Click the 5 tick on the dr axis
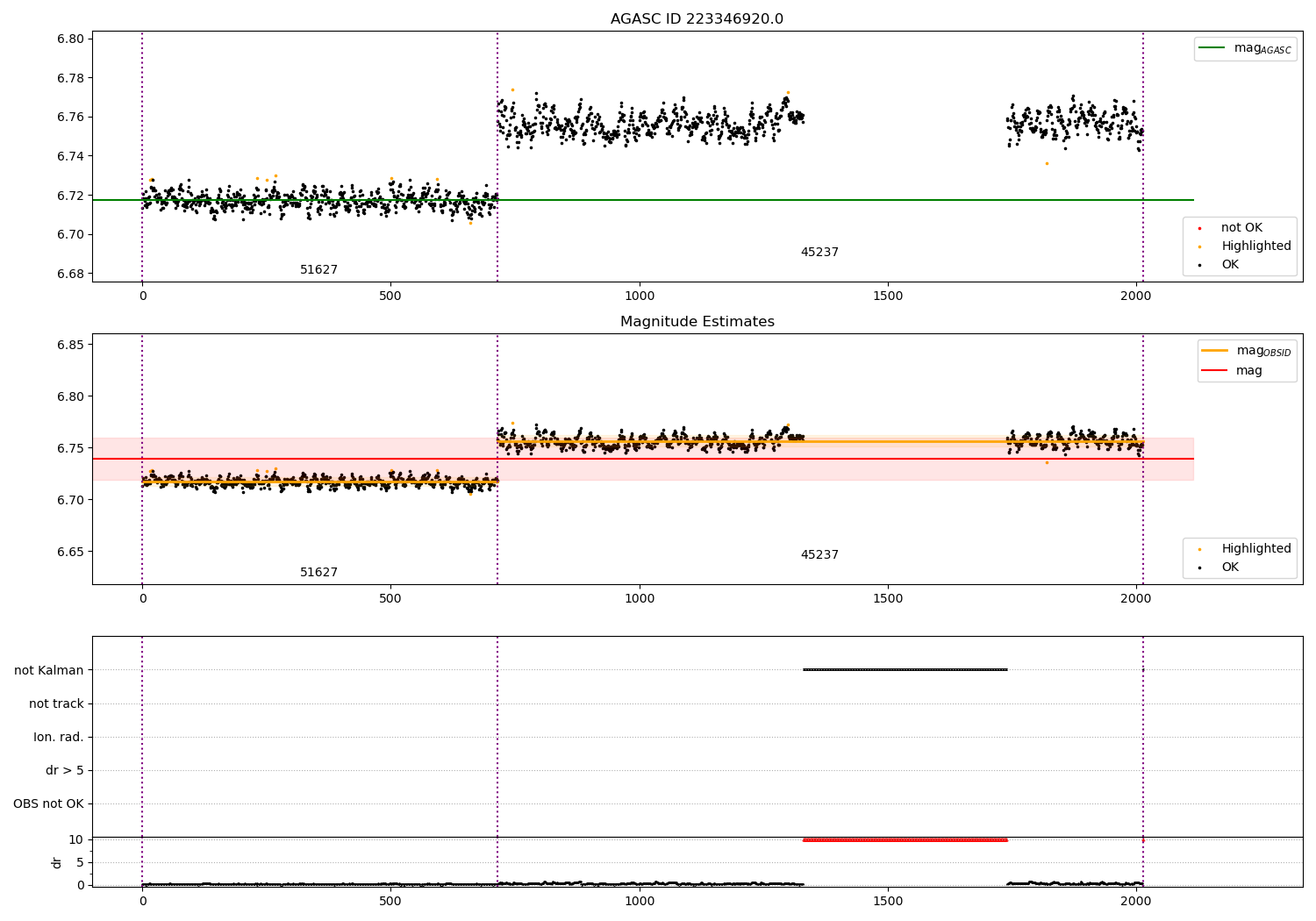 click(x=80, y=862)
